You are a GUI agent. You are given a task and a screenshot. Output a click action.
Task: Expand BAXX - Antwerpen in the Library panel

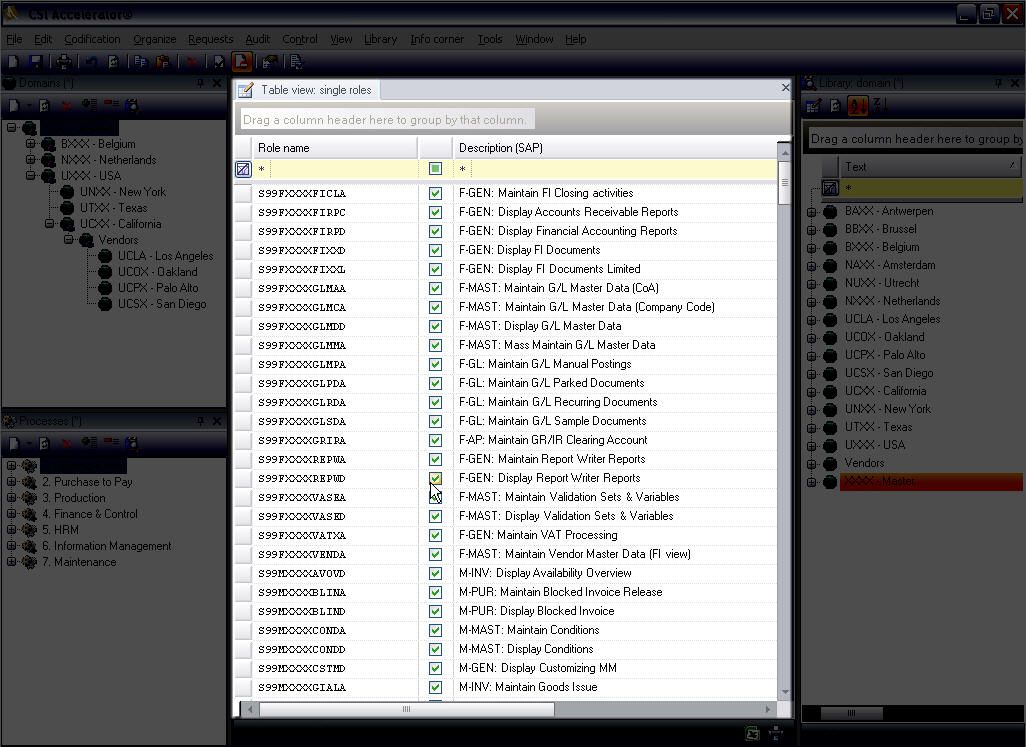(x=811, y=211)
